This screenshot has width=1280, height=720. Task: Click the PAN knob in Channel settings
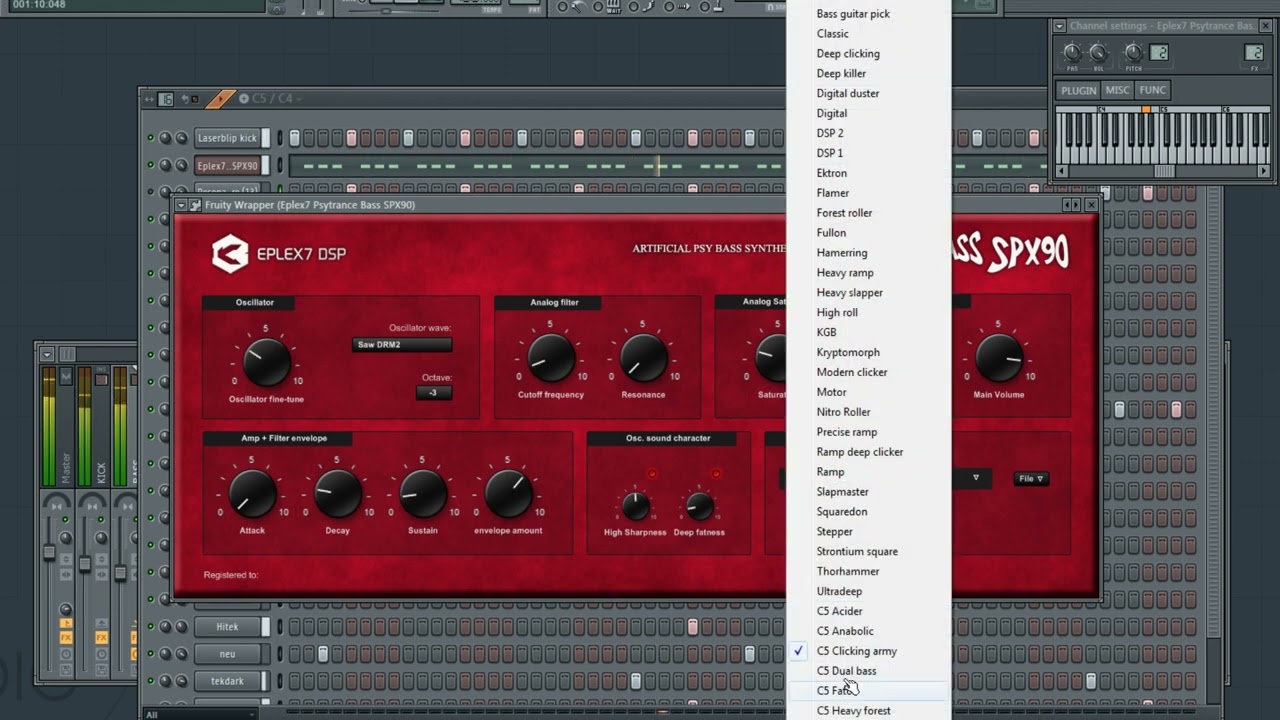[1072, 53]
